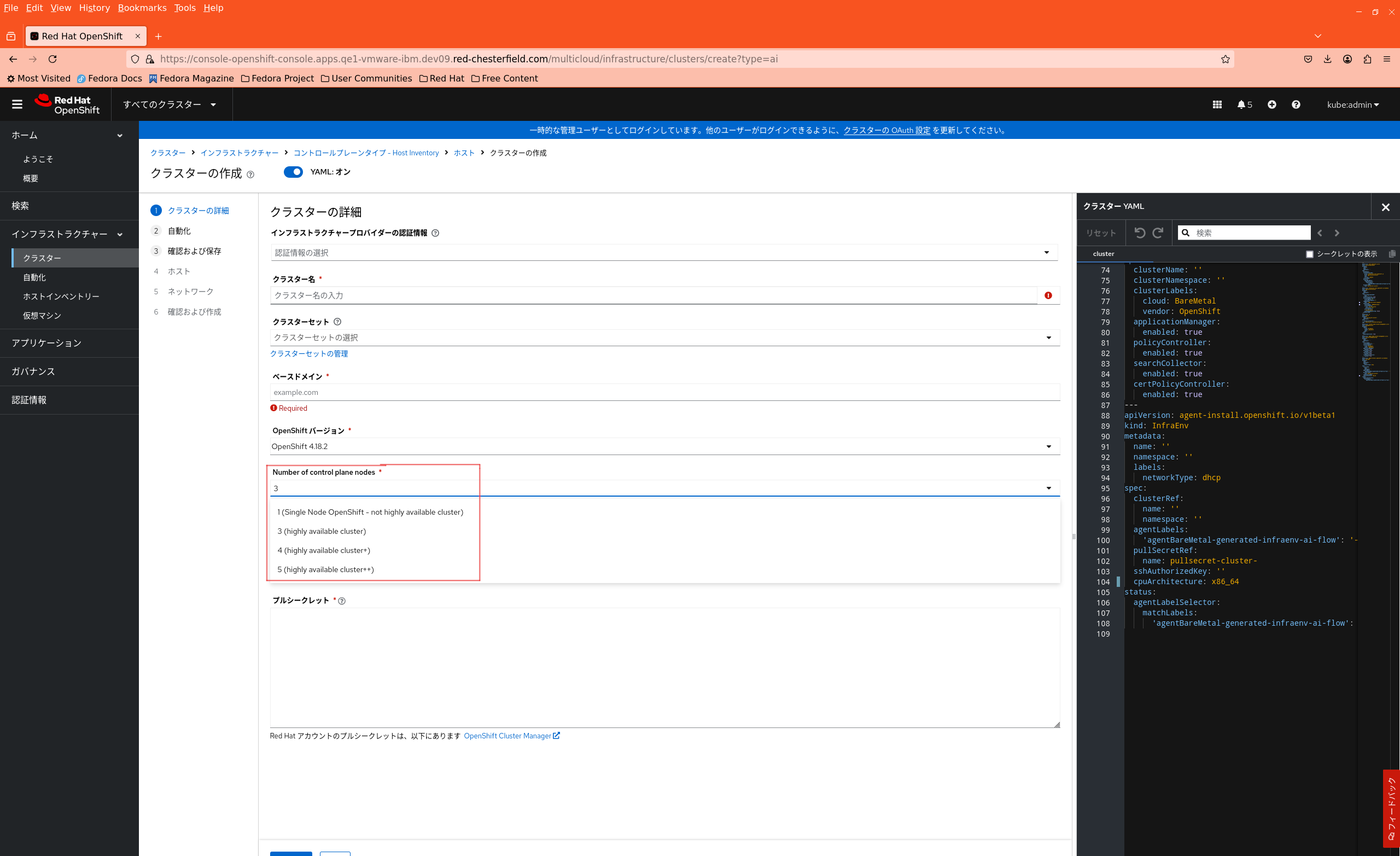Close the クラスター YAML panel

click(x=1385, y=207)
